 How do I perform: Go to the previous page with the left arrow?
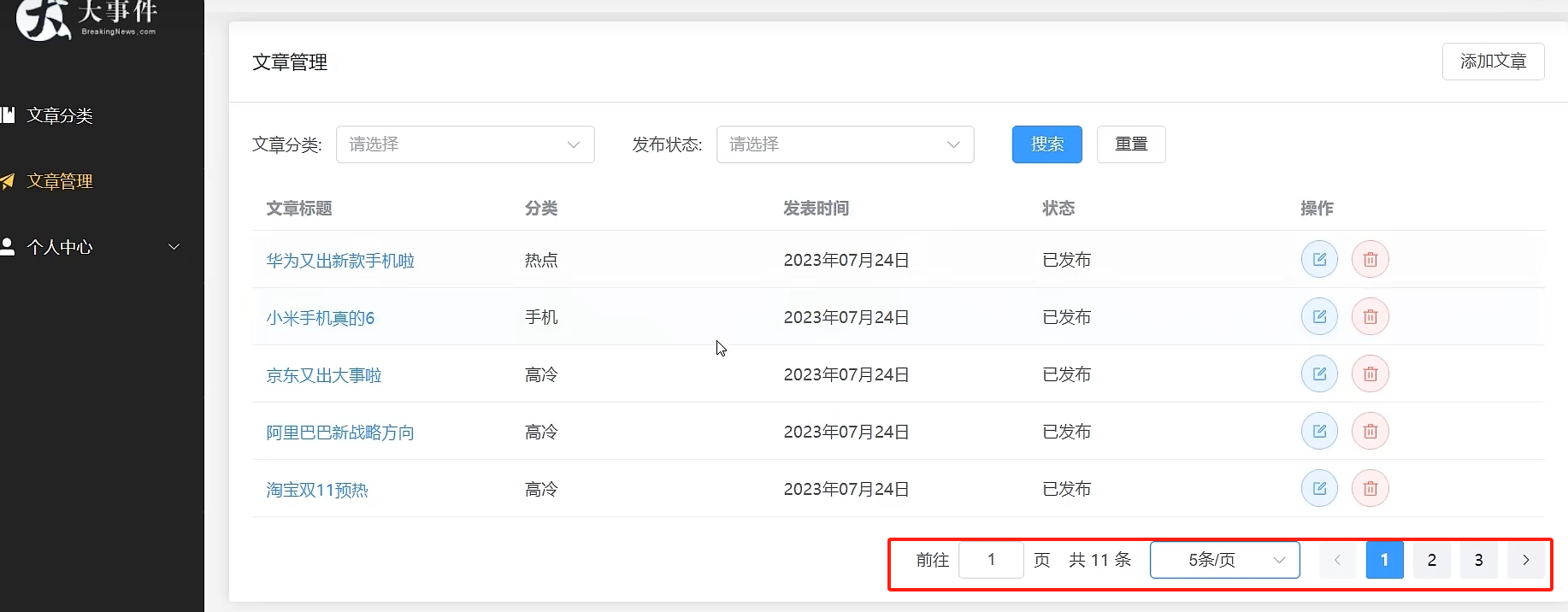(1337, 560)
